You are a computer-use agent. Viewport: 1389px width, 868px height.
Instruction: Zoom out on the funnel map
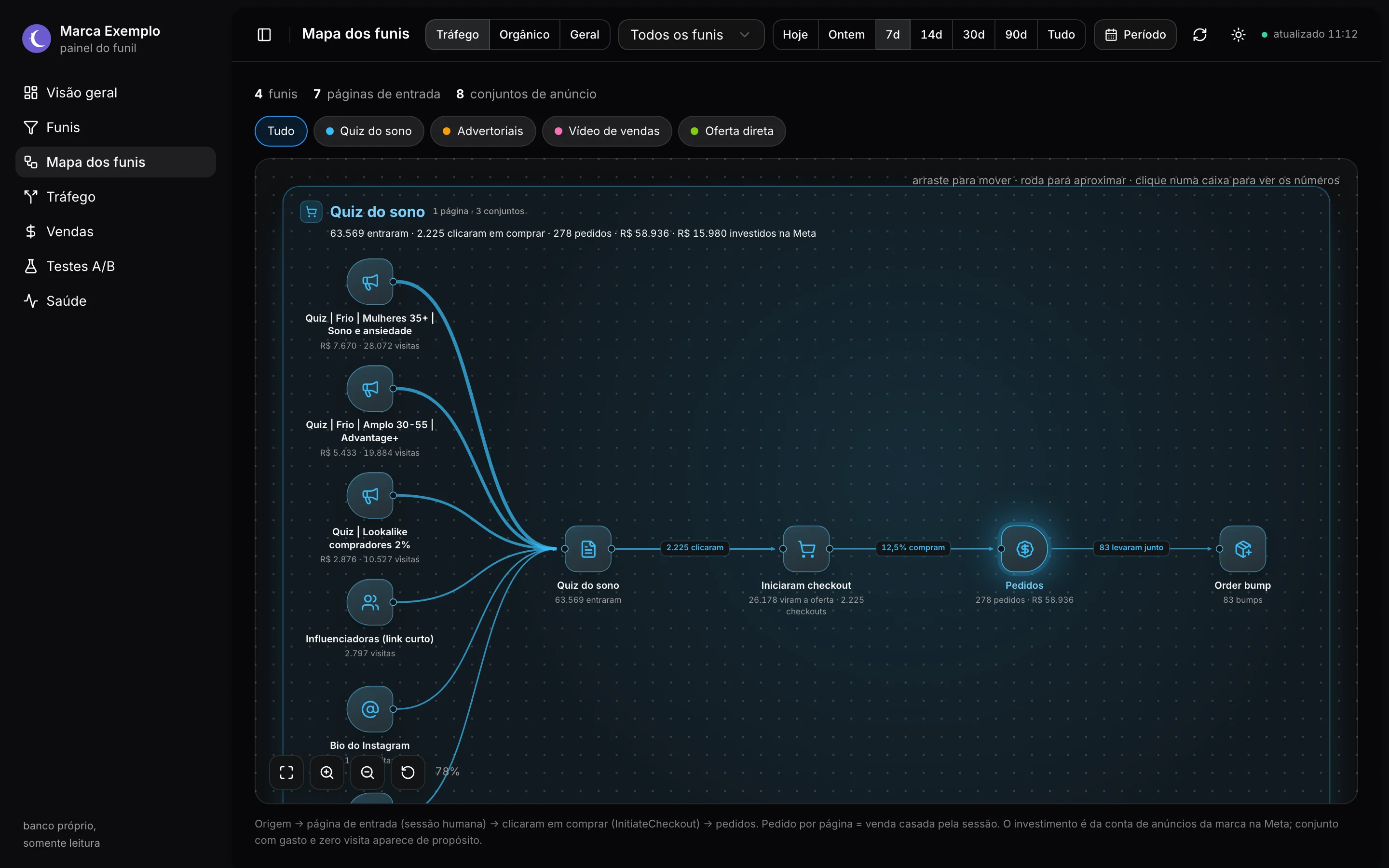tap(368, 772)
